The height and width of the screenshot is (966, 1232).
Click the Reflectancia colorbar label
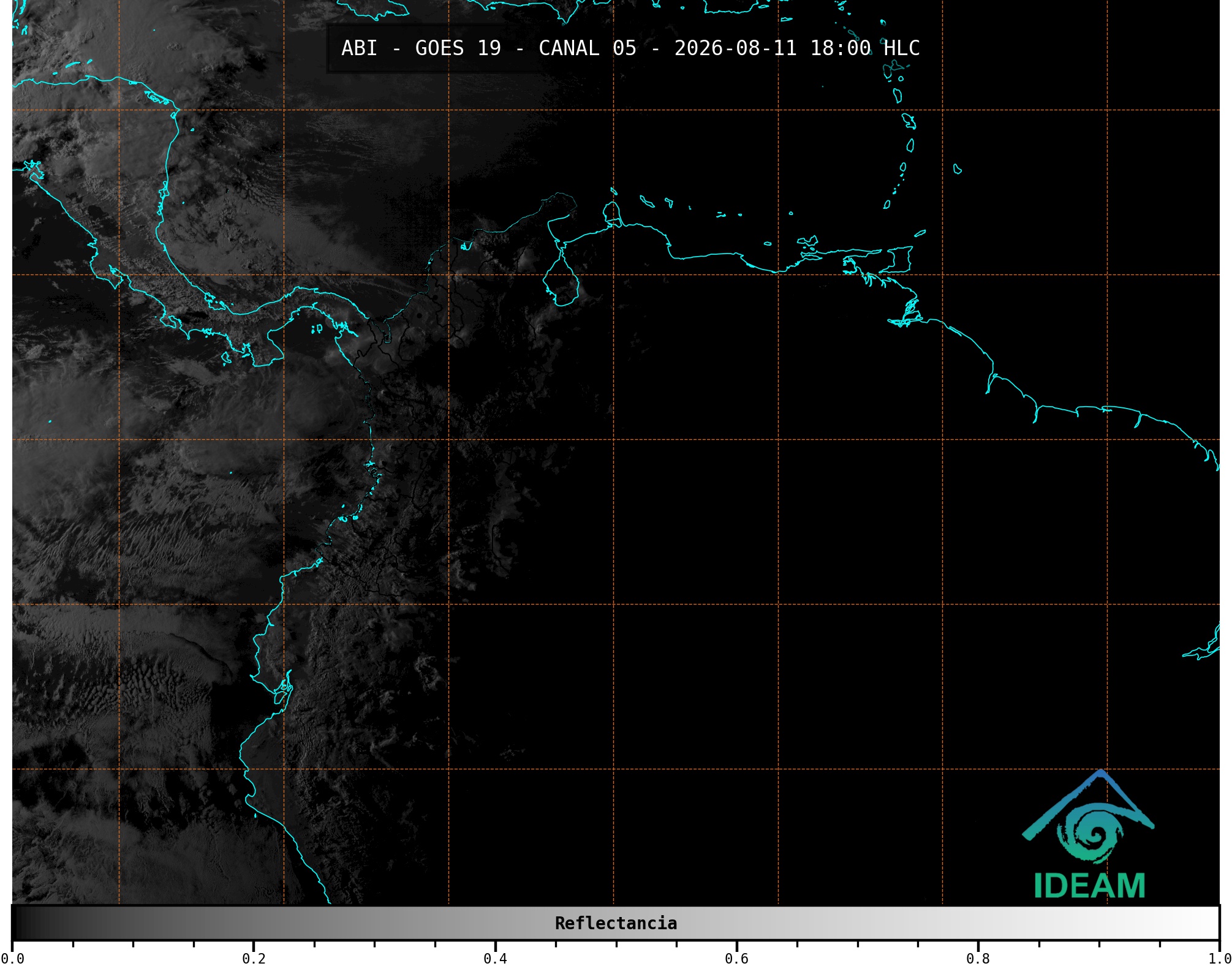pyautogui.click(x=616, y=923)
